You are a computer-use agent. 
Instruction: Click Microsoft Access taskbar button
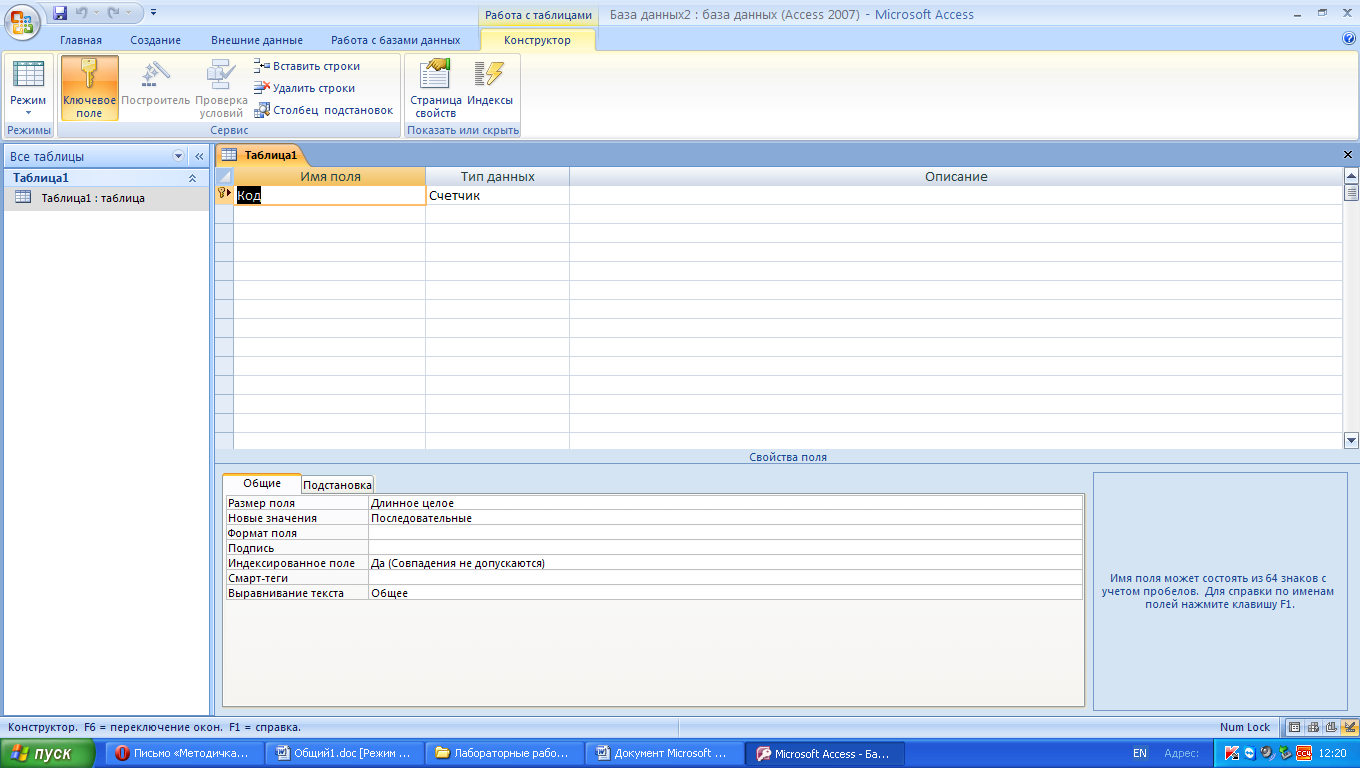click(825, 753)
